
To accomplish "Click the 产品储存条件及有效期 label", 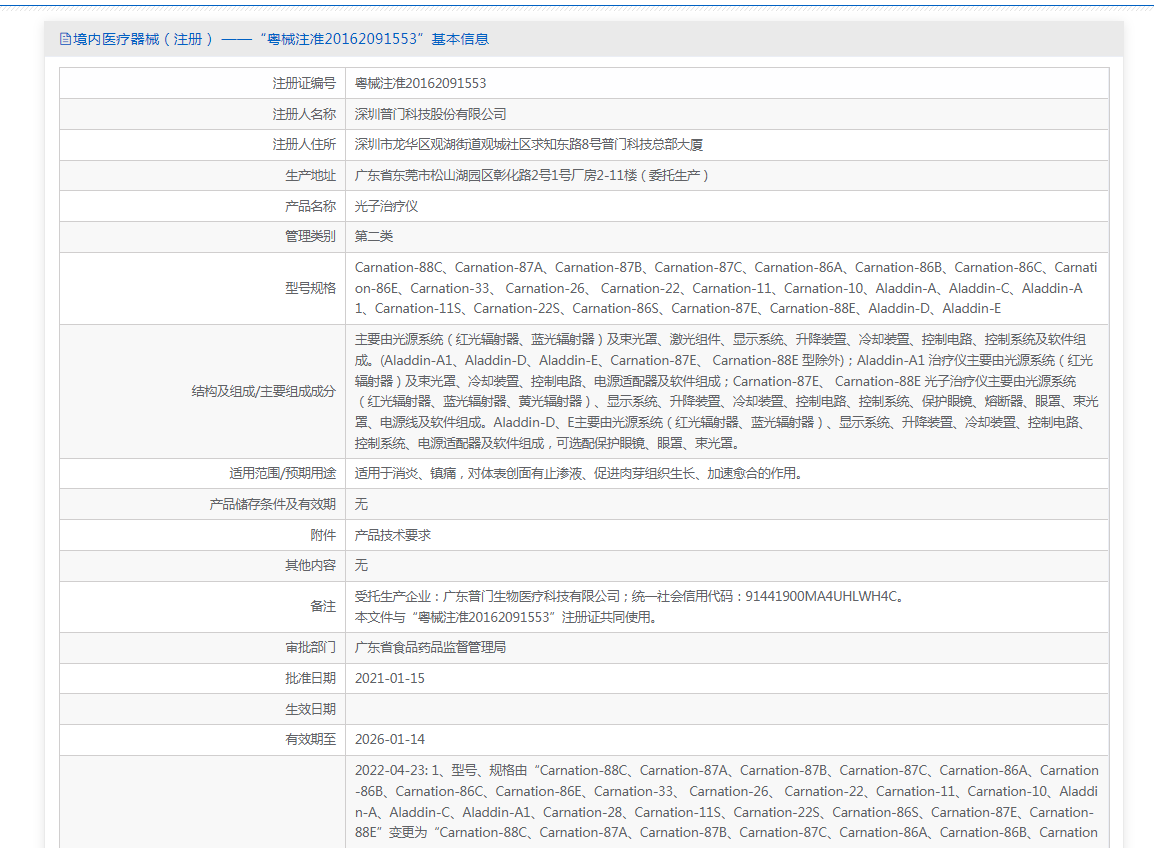I will click(272, 504).
